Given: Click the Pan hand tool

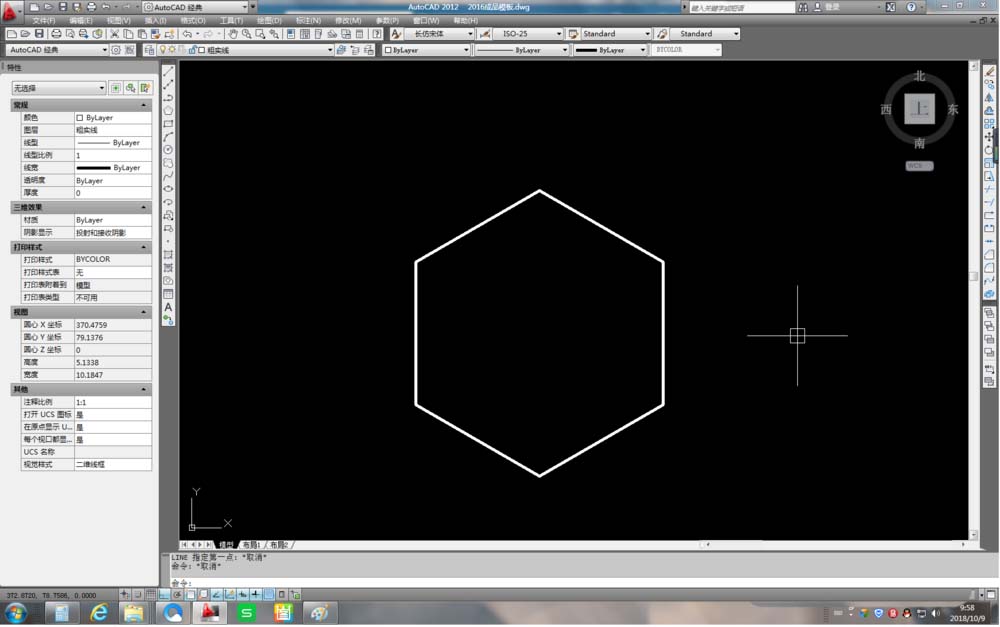Looking at the screenshot, I should tap(233, 34).
